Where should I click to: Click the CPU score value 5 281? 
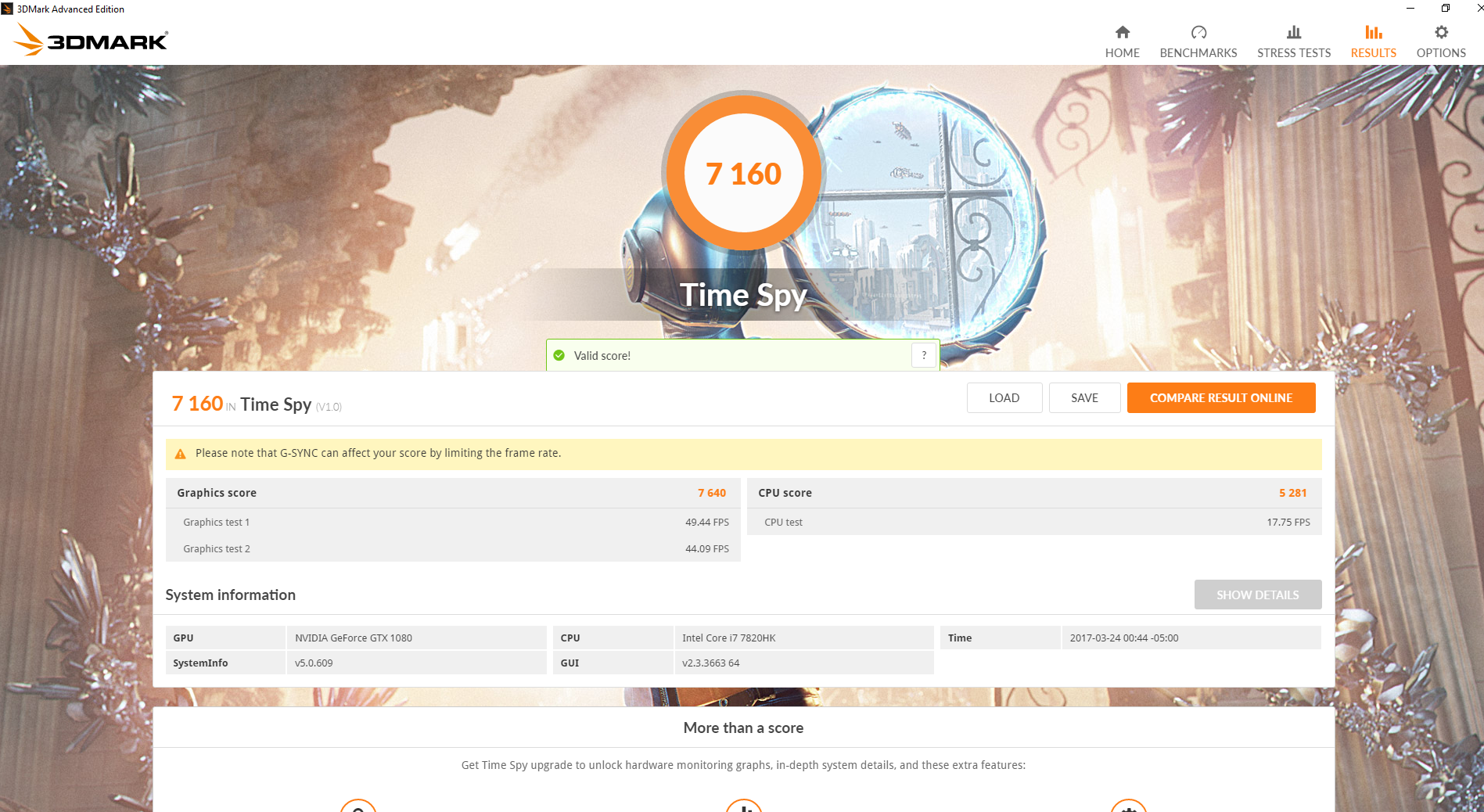(x=1292, y=493)
